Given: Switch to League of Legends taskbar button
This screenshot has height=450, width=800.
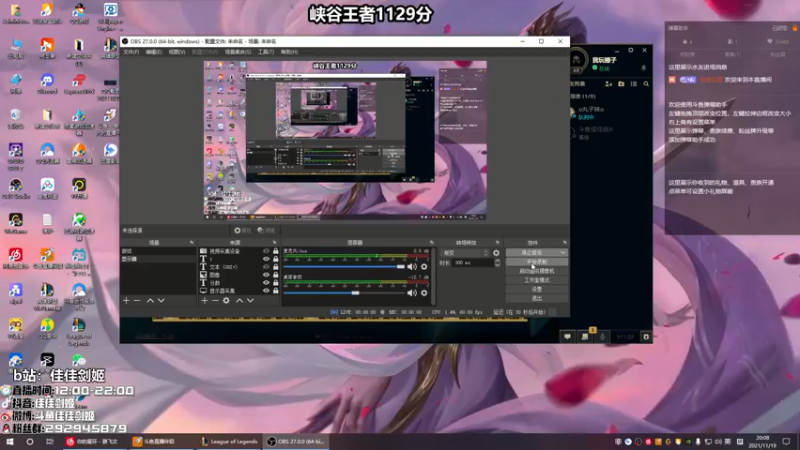Looking at the screenshot, I should [229, 441].
